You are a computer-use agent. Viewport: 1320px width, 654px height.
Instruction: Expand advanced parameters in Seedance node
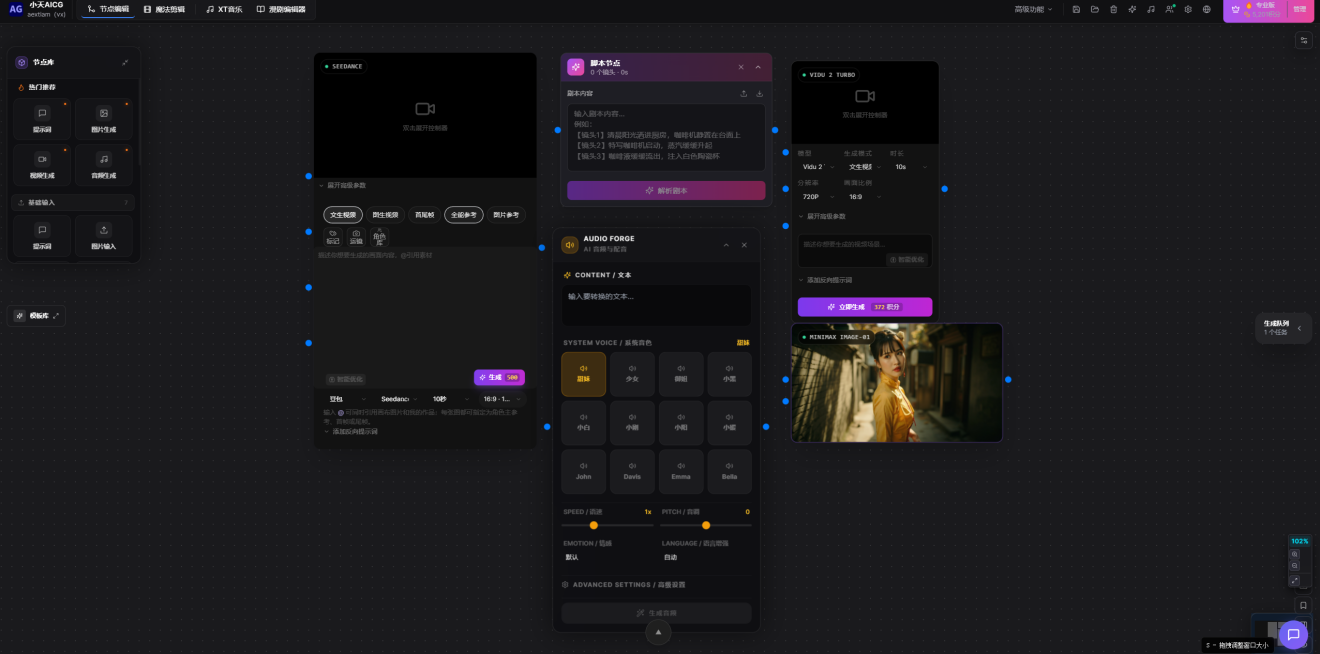342,185
